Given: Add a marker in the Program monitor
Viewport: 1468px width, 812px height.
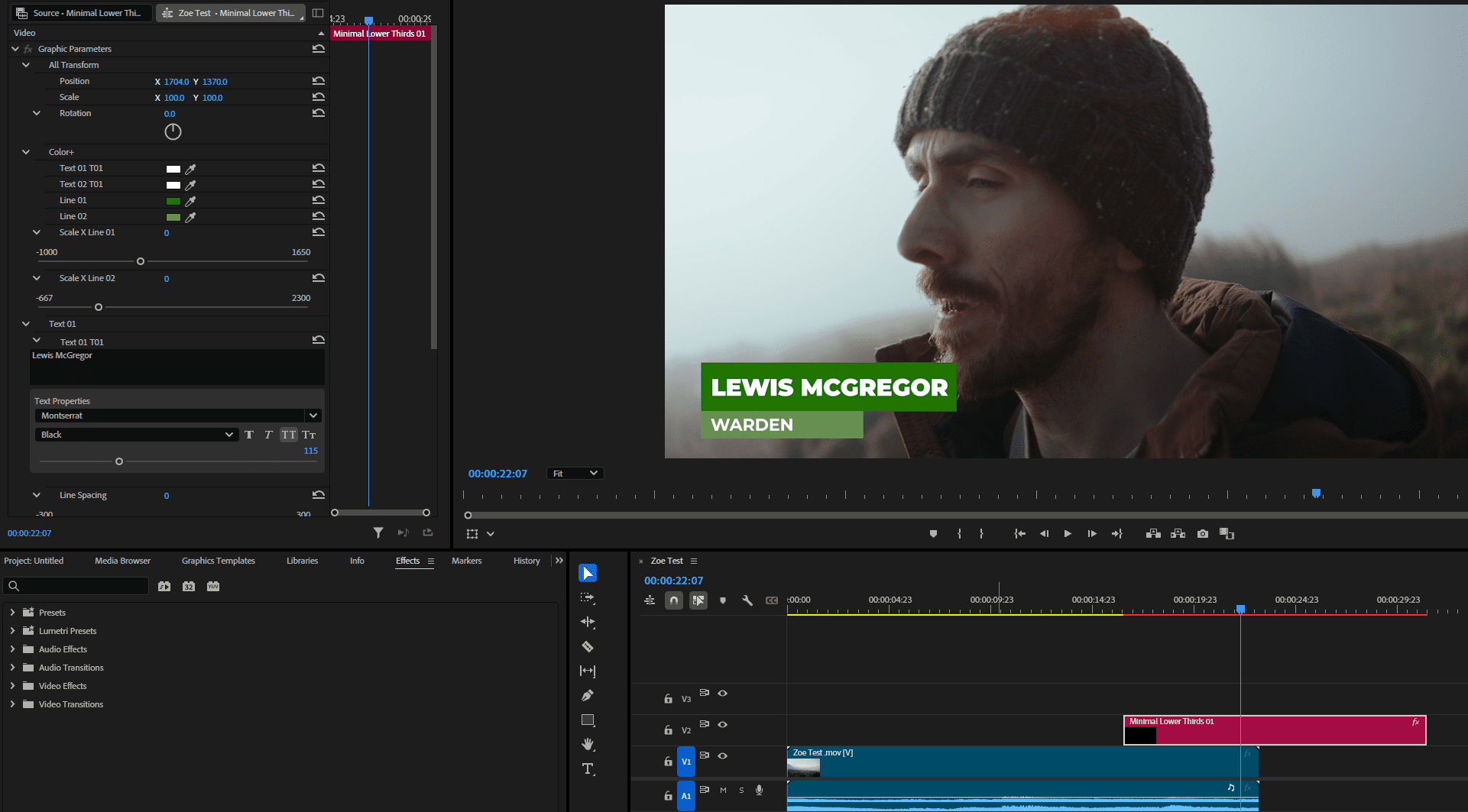Looking at the screenshot, I should pos(933,533).
